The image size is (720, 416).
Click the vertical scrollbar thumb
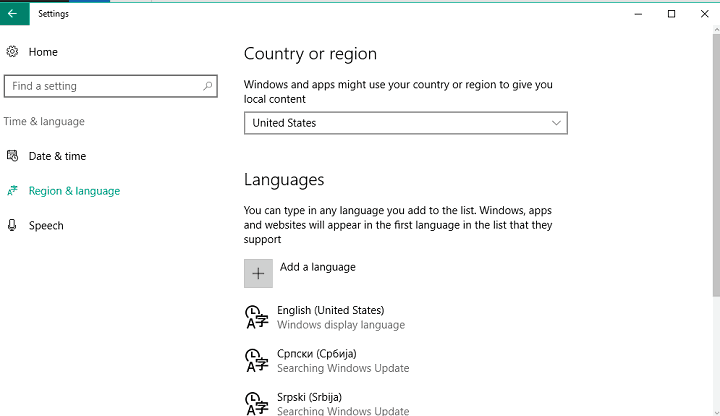(716, 165)
